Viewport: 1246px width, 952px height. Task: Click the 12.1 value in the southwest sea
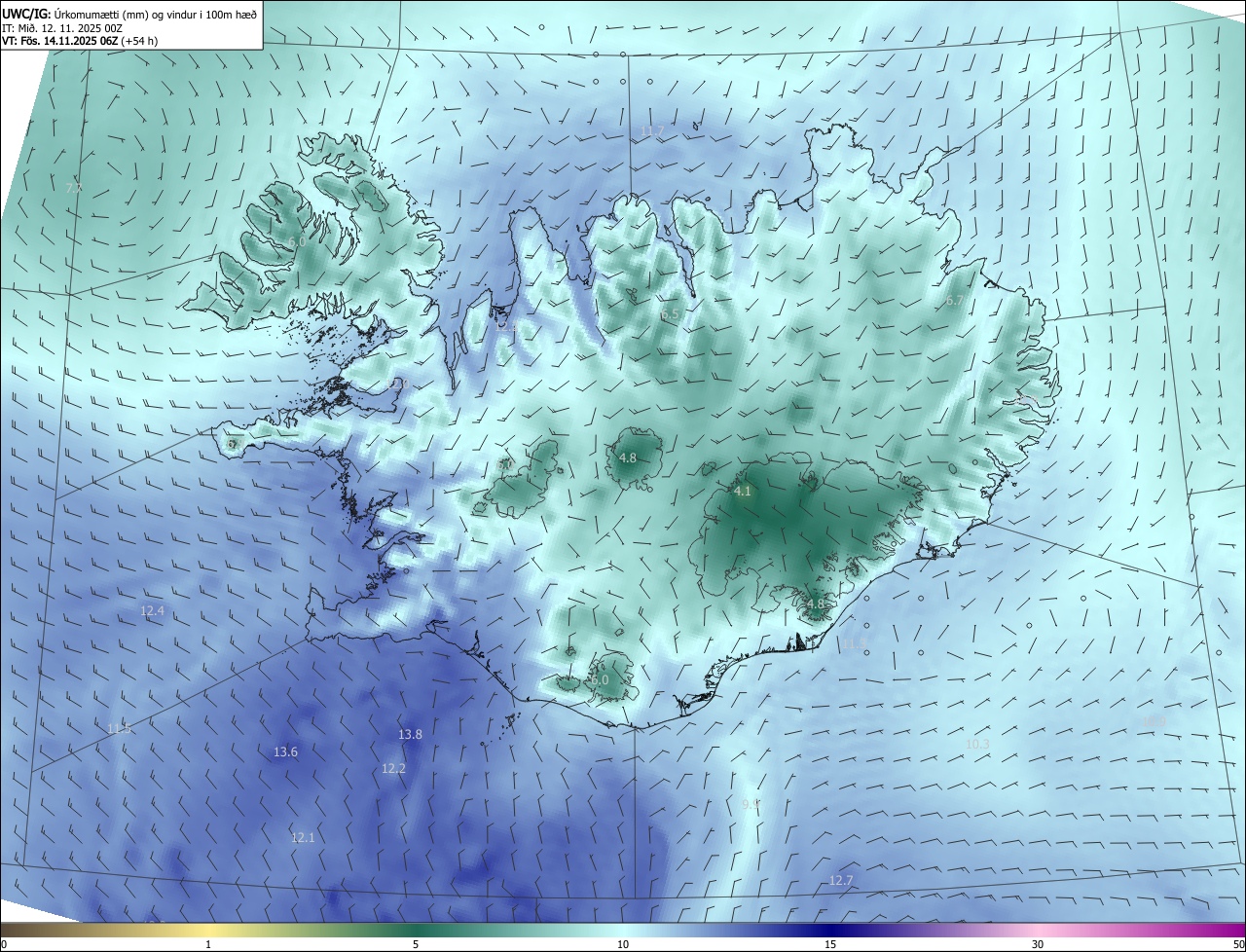[x=303, y=838]
